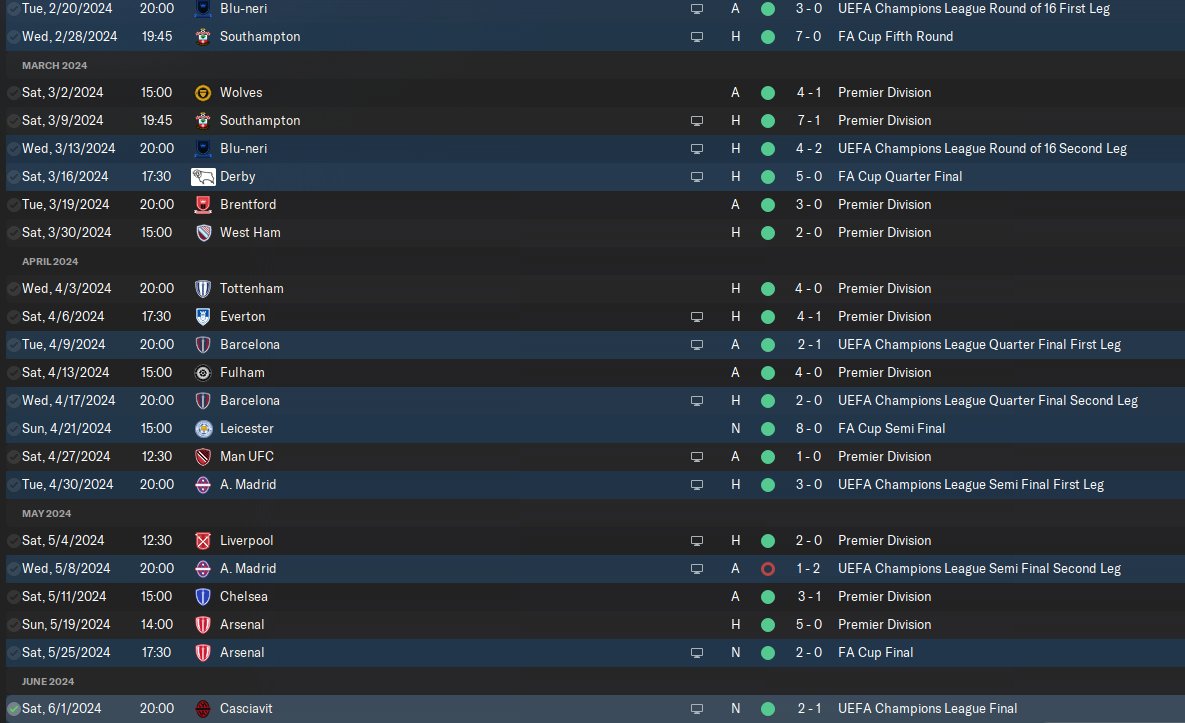Collapse the MAY 2024 month group
The image size is (1185, 723).
coord(46,514)
